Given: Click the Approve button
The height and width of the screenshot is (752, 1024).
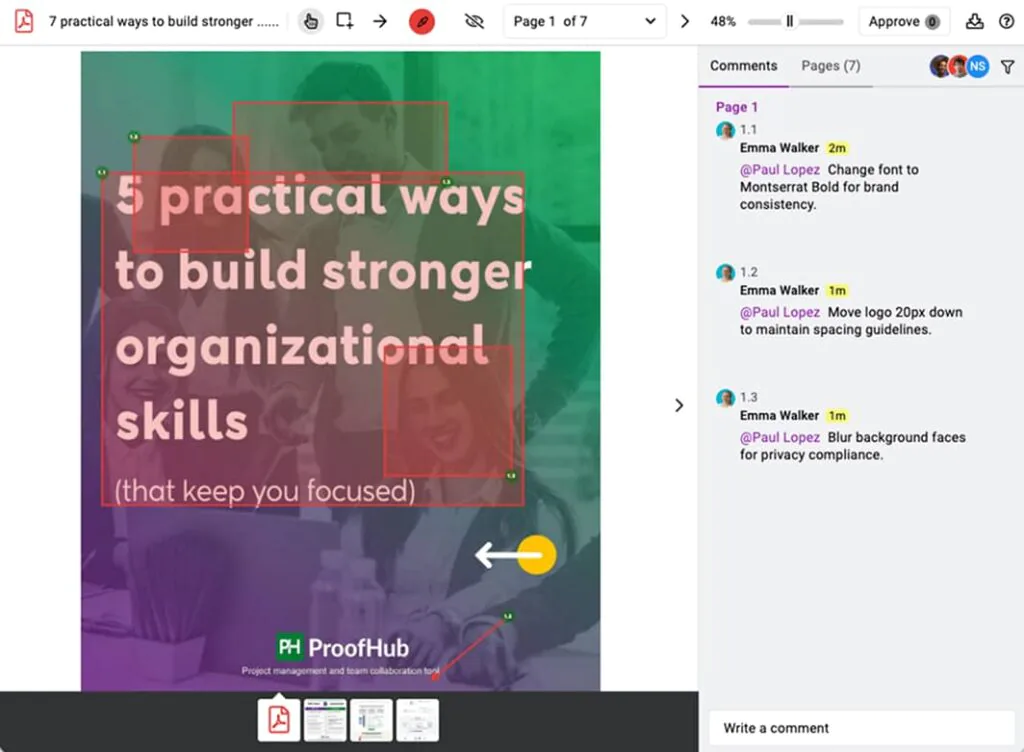Looking at the screenshot, I should [903, 21].
